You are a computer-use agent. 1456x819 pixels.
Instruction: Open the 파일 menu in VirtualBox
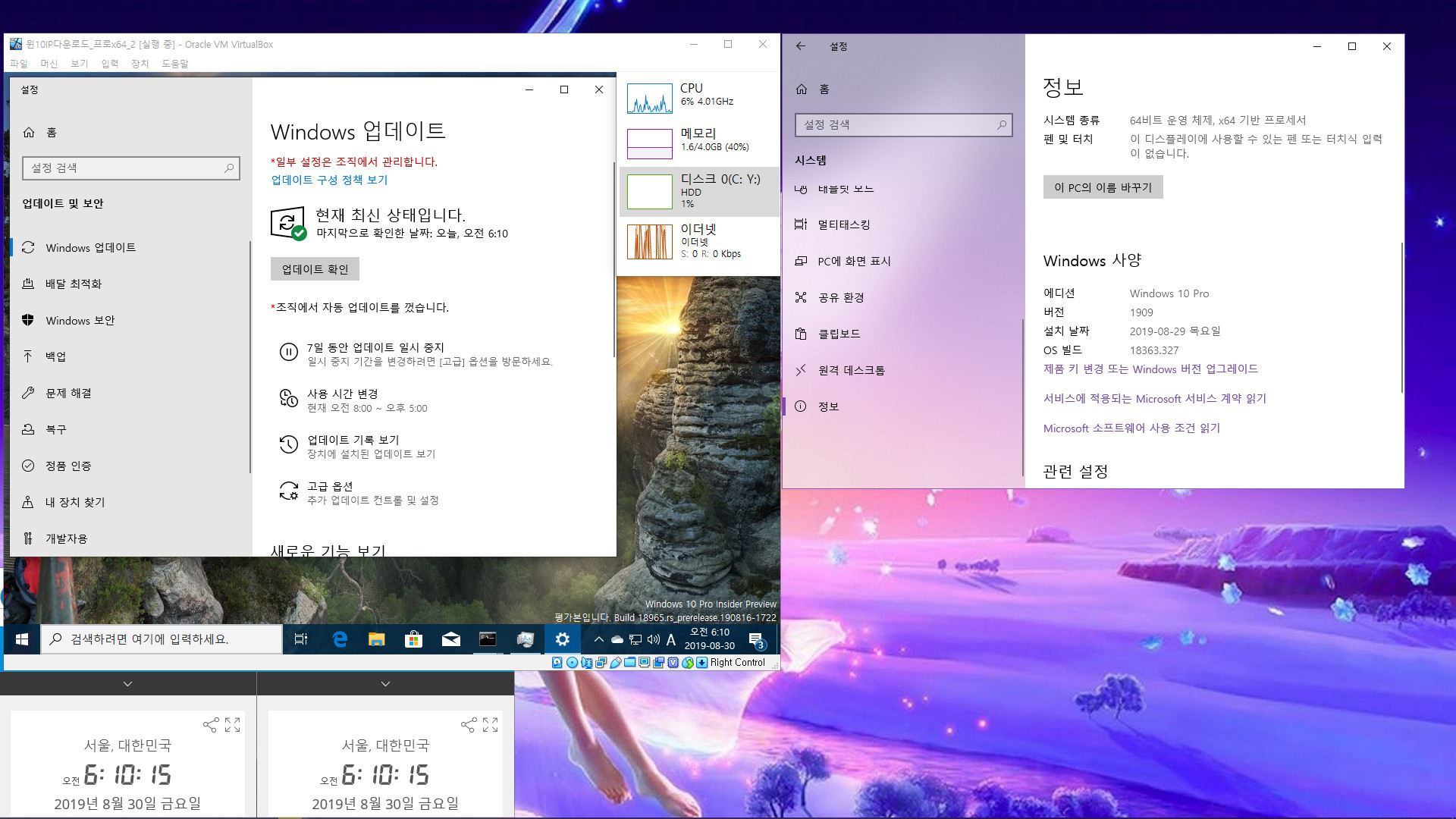pyautogui.click(x=18, y=64)
